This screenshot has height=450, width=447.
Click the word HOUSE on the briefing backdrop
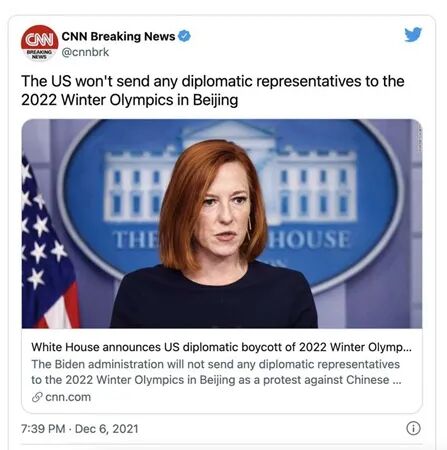pyautogui.click(x=310, y=239)
